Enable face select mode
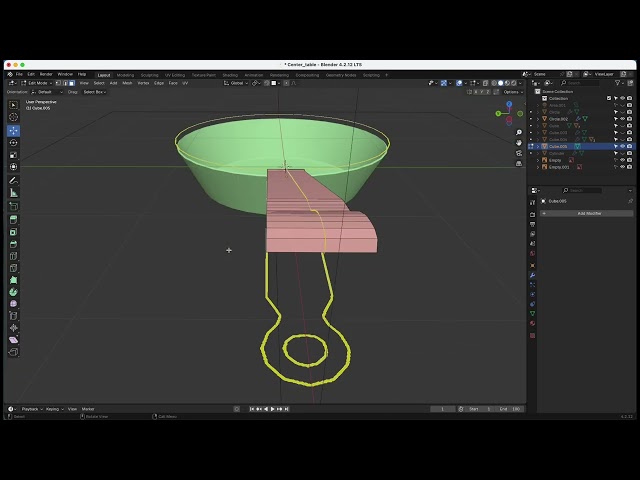 coord(72,83)
